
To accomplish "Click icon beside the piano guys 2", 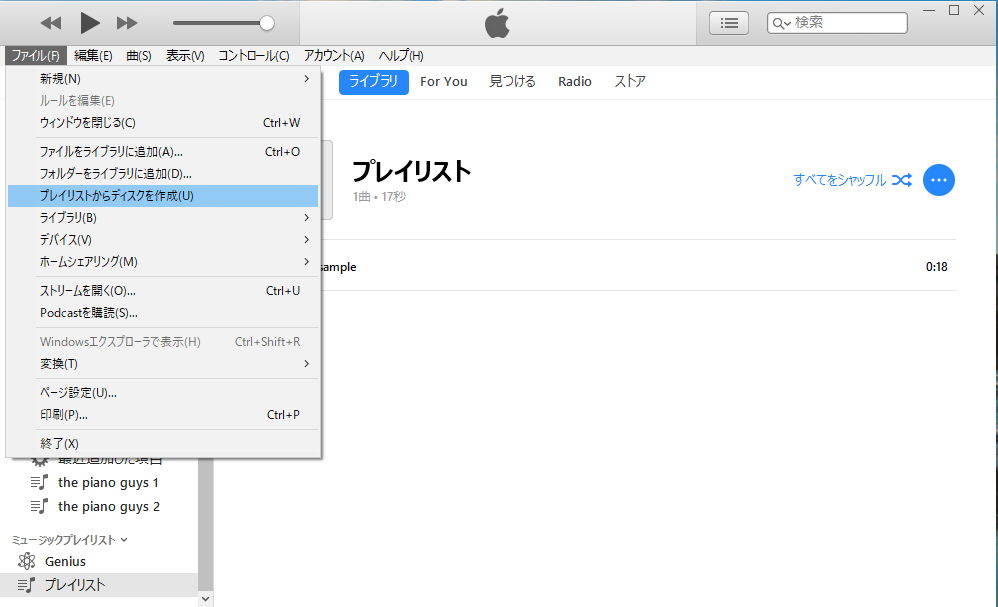I will pos(39,506).
